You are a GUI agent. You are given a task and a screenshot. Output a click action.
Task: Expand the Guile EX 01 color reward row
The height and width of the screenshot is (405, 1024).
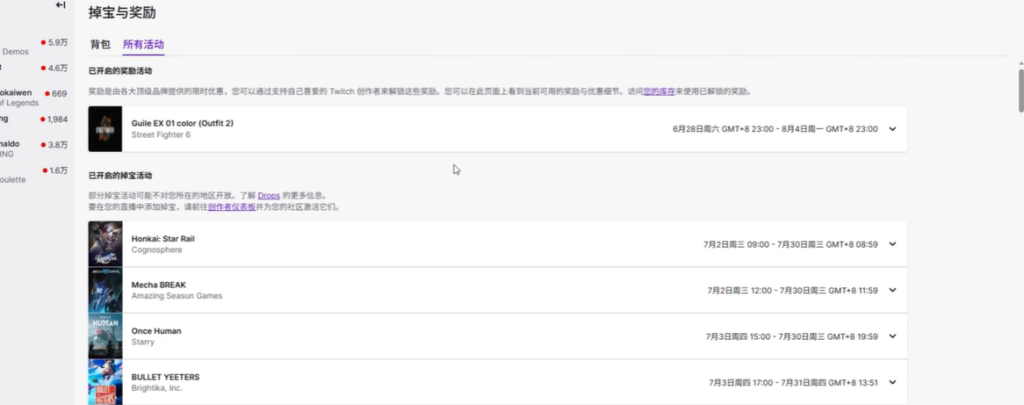pyautogui.click(x=893, y=129)
